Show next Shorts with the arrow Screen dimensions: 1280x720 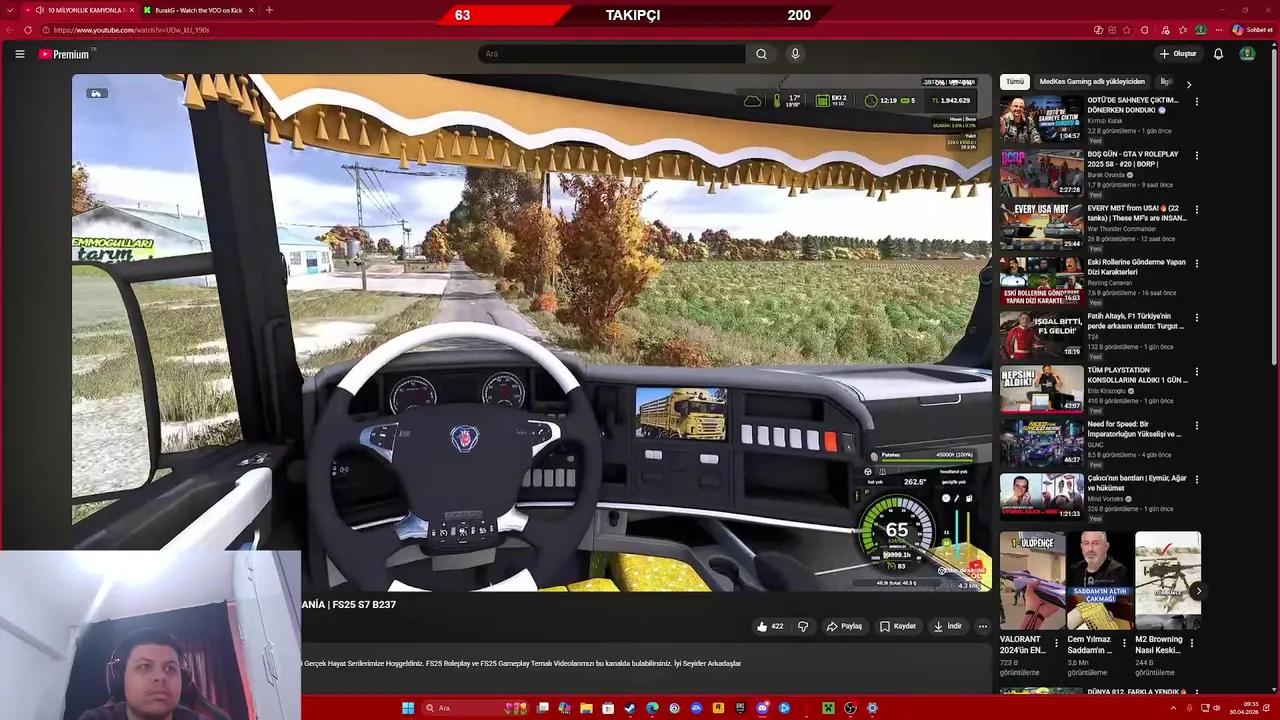(1197, 591)
